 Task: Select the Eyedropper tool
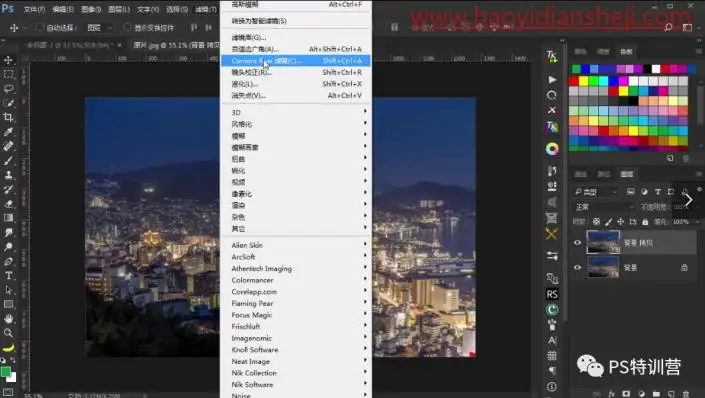coord(8,132)
